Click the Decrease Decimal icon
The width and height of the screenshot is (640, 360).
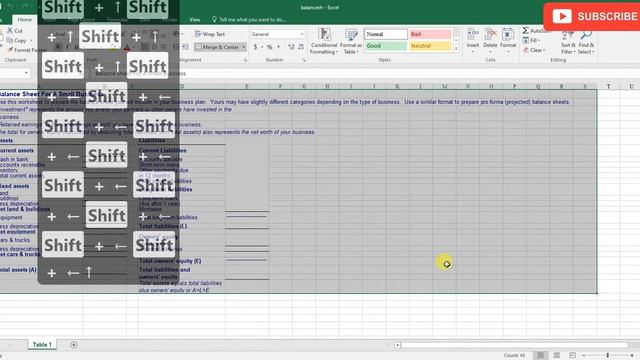point(301,47)
